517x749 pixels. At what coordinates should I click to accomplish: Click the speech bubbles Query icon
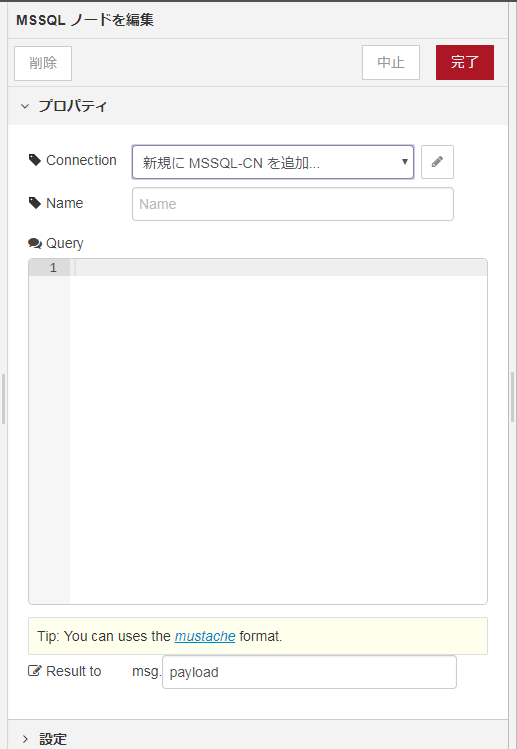pos(35,243)
